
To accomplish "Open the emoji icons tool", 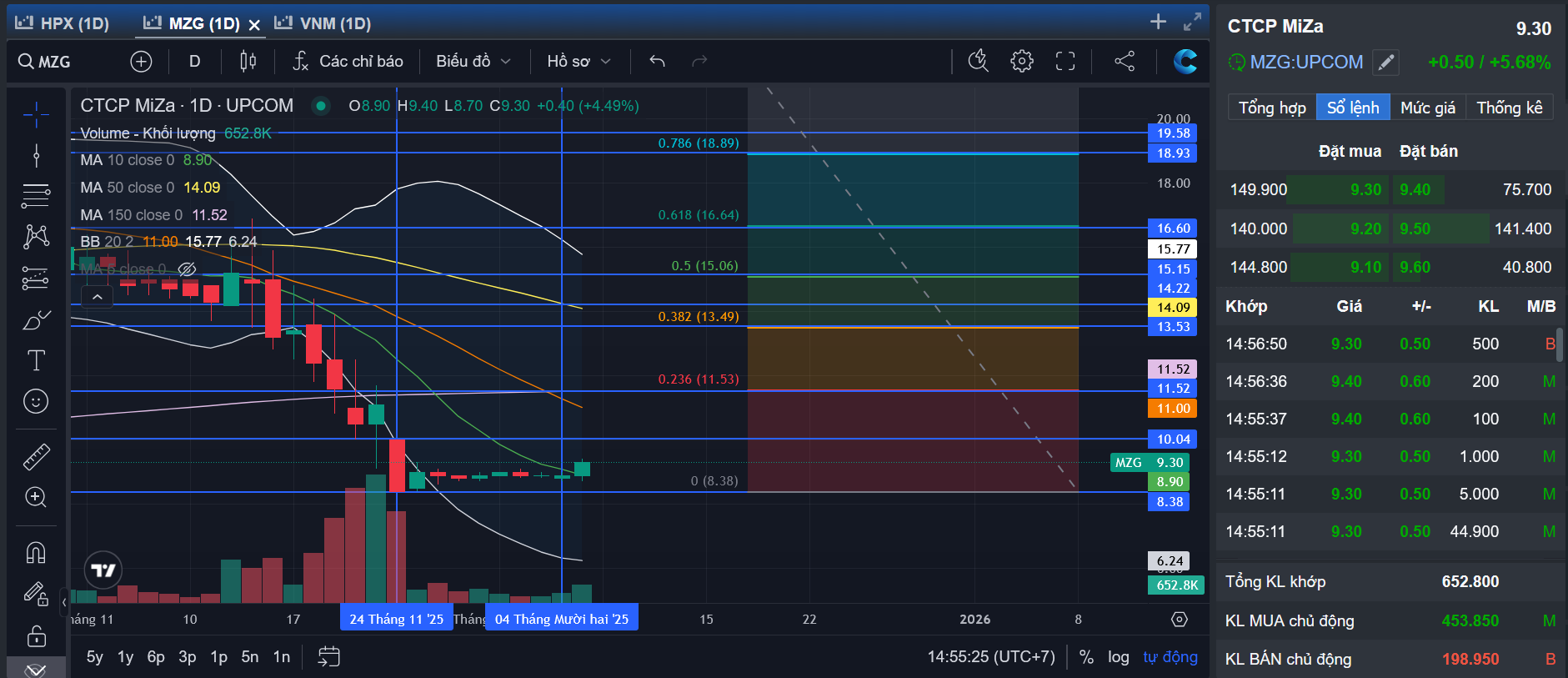I will click(x=36, y=401).
